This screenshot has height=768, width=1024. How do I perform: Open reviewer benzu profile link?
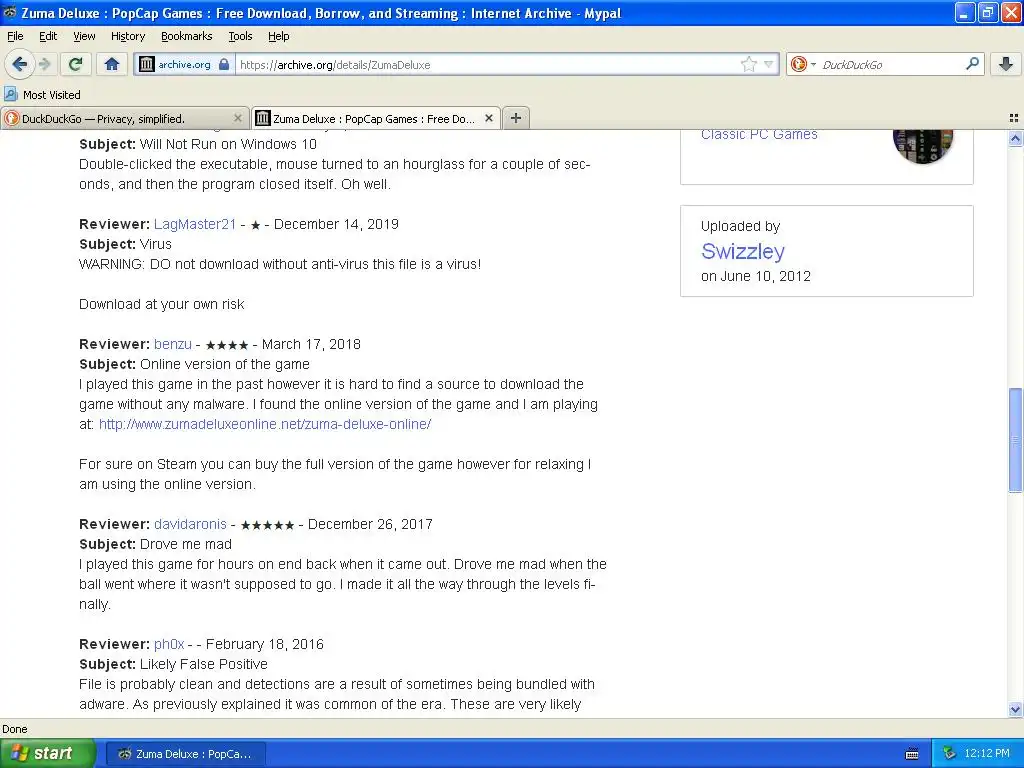(173, 344)
